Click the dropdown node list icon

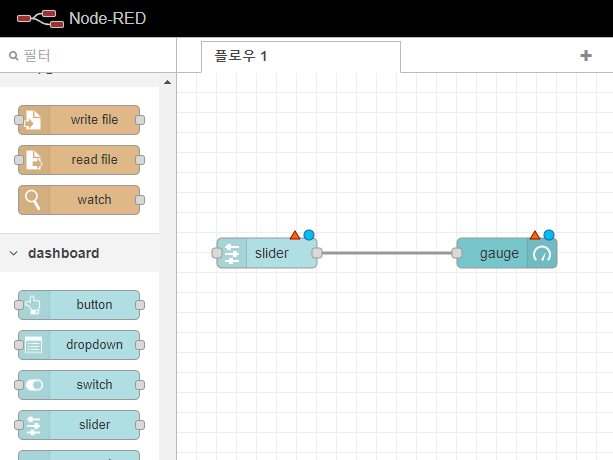pos(34,345)
